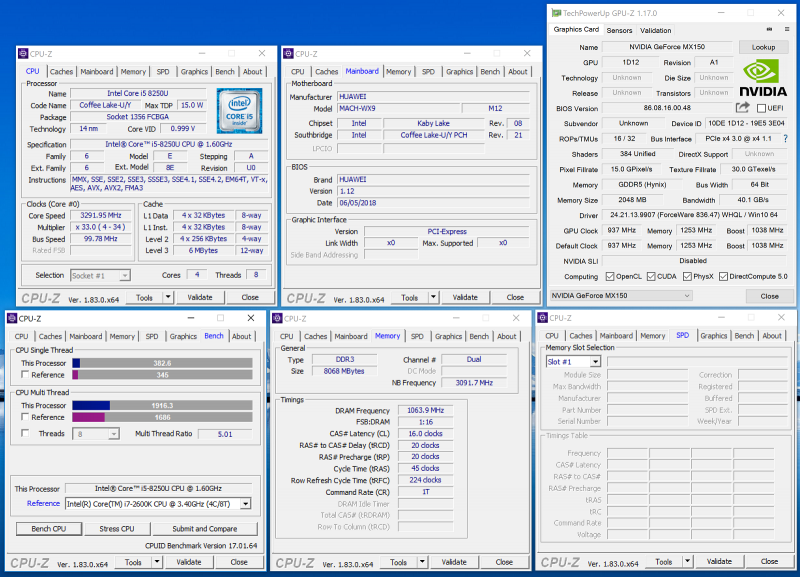Image resolution: width=800 pixels, height=577 pixels.
Task: Click the CPU-Z icon in the CPU tab window's title bar
Action: [23, 54]
